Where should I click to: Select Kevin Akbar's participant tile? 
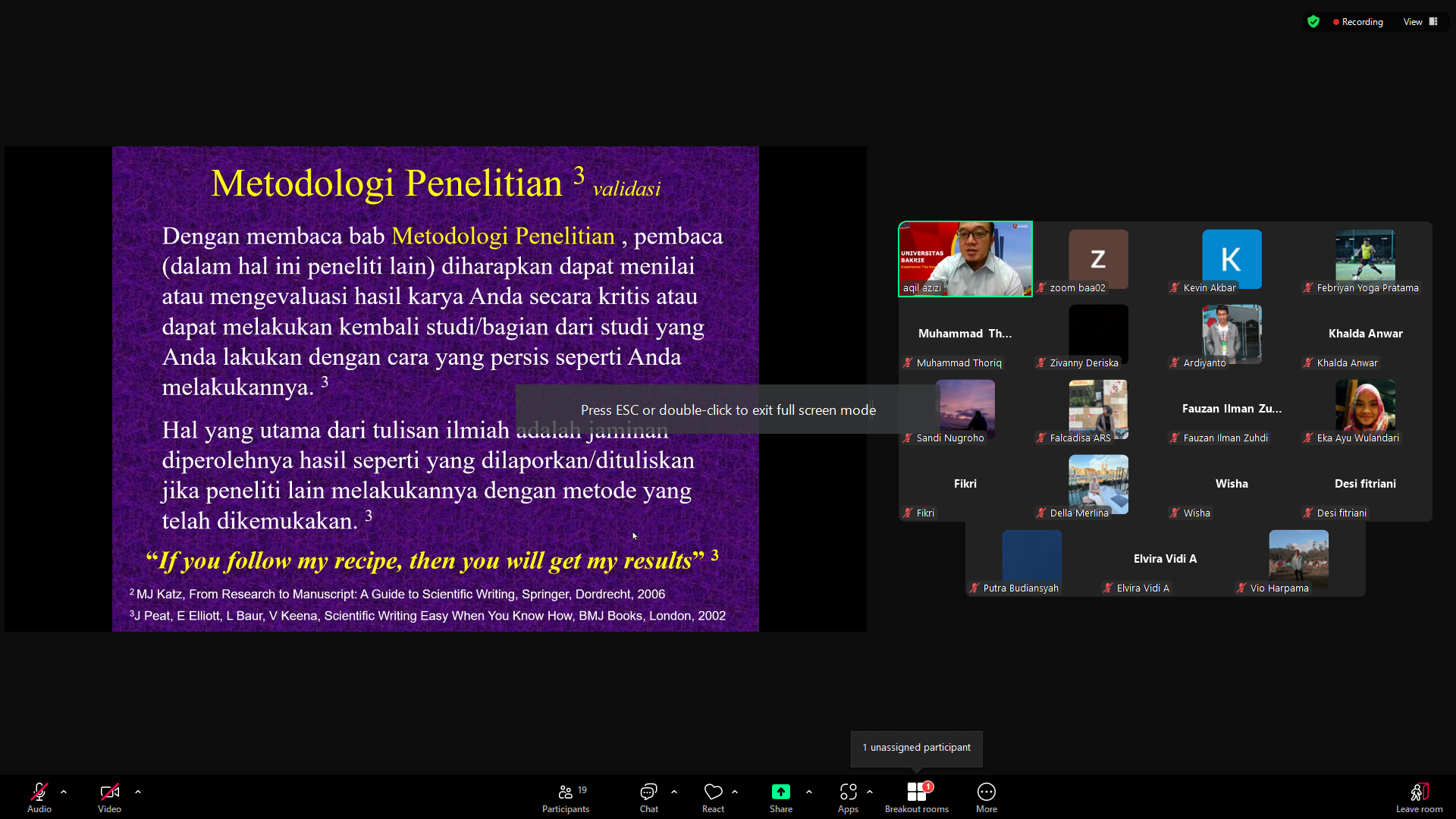(x=1232, y=259)
